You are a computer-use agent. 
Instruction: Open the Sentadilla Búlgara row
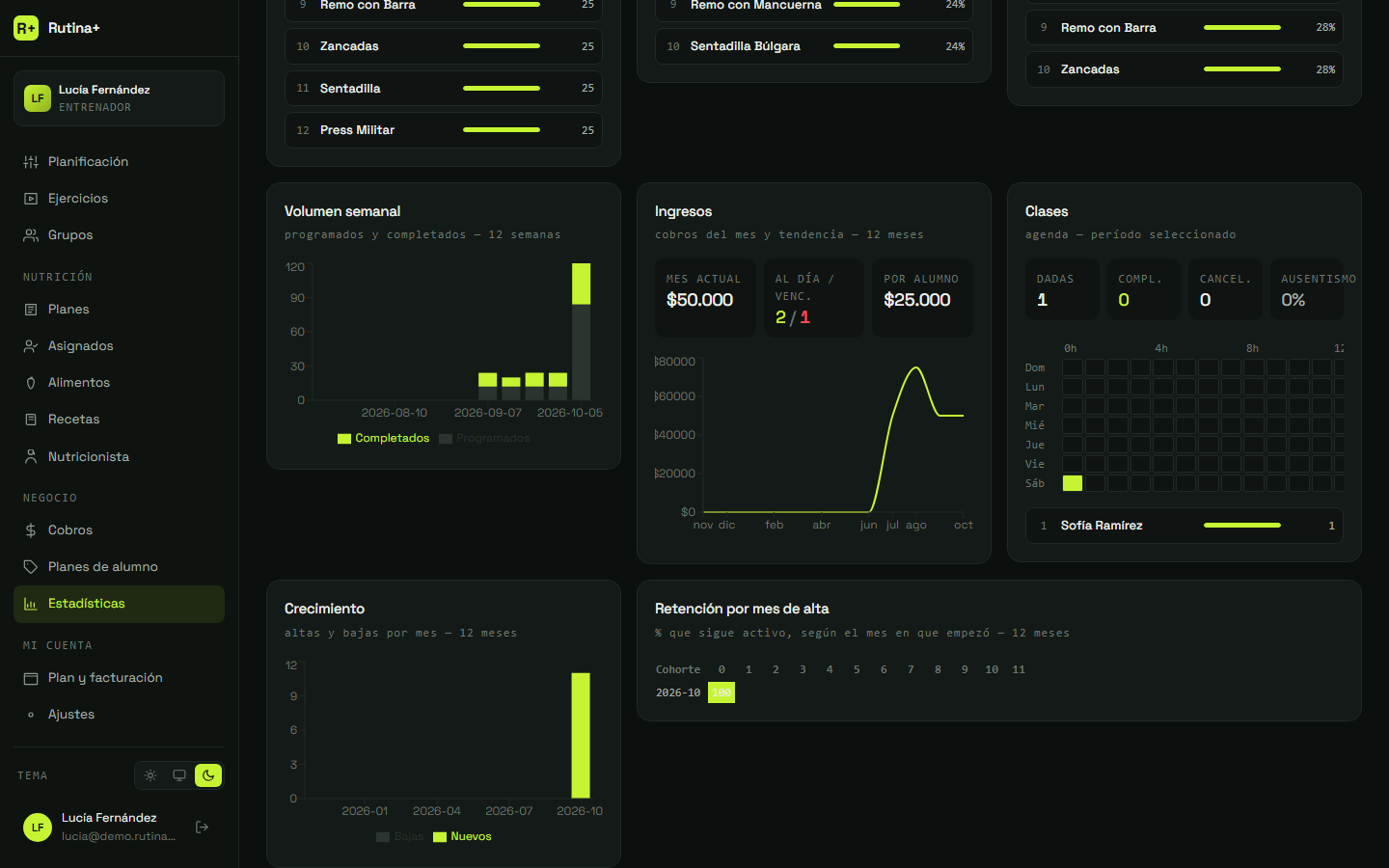tap(814, 46)
